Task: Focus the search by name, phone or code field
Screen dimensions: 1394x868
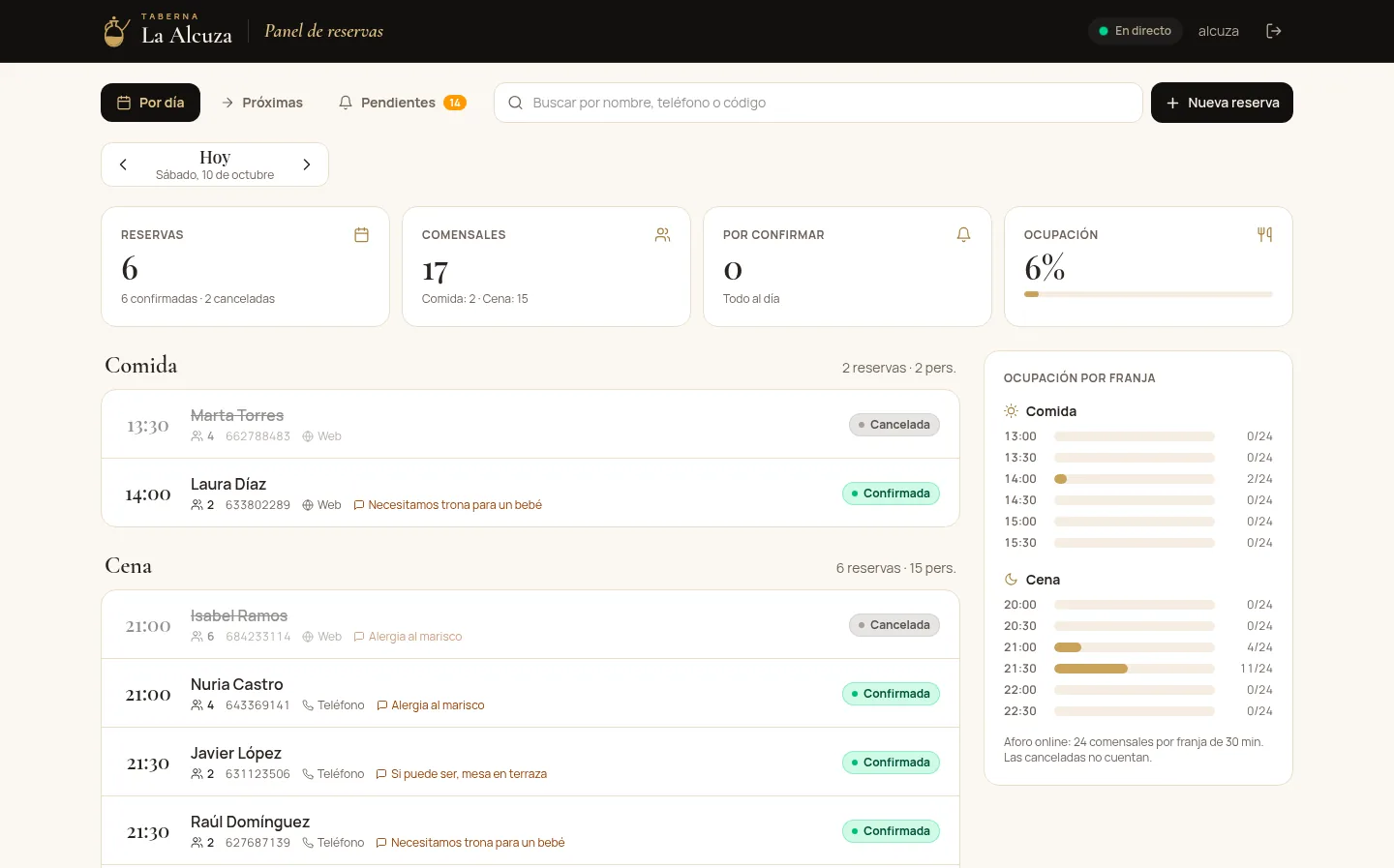Action: click(818, 103)
